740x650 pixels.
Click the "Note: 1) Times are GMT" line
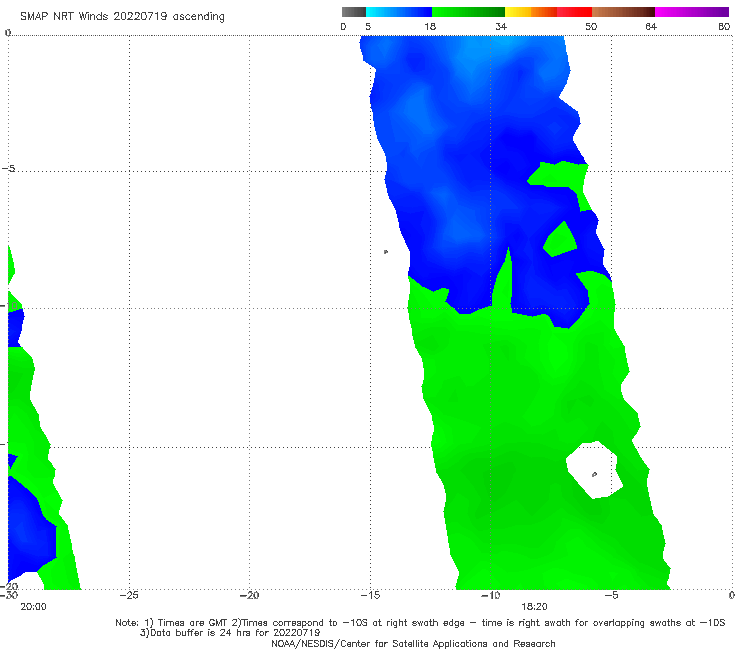click(420, 623)
